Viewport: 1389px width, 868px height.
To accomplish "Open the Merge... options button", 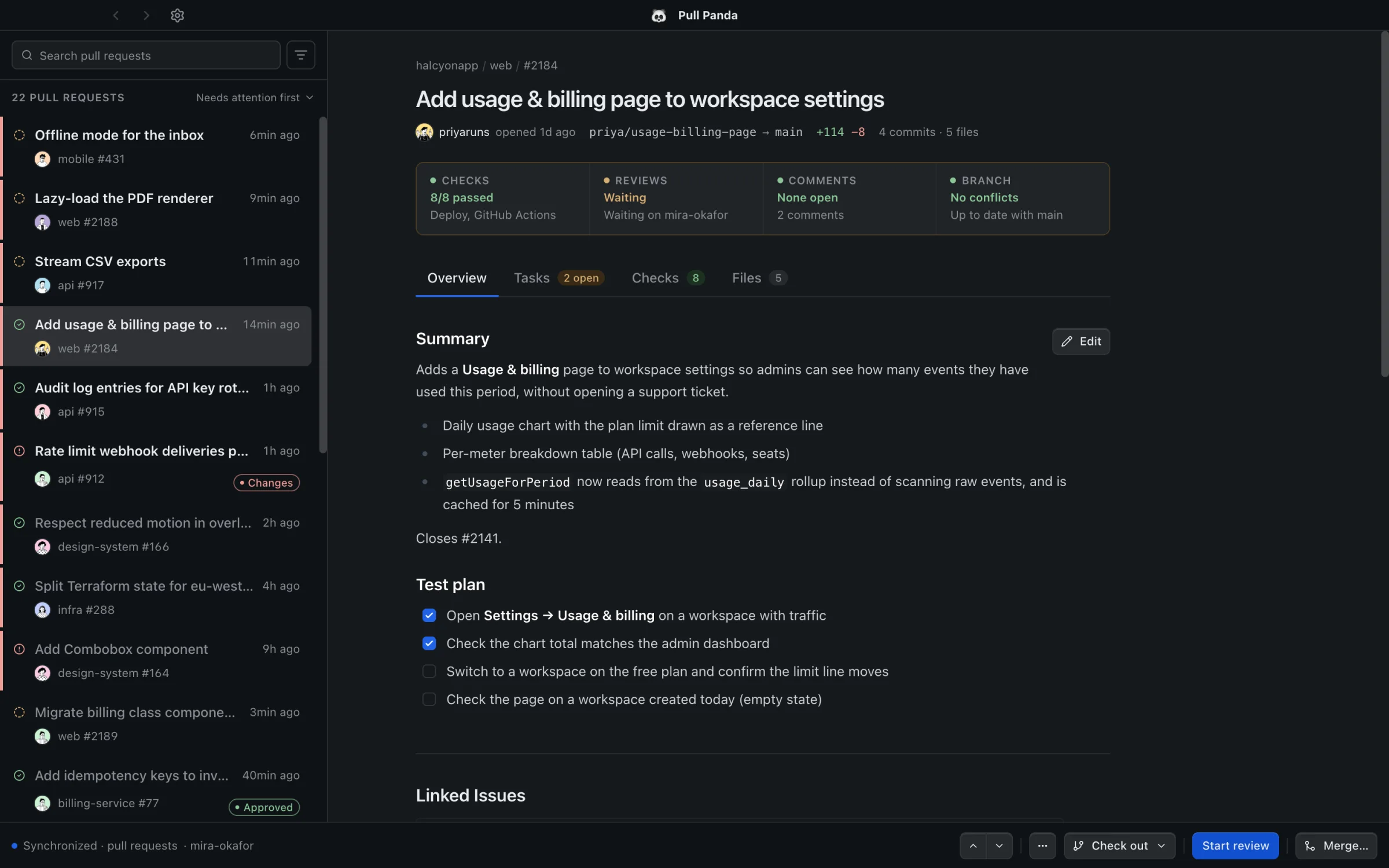I will (x=1336, y=846).
